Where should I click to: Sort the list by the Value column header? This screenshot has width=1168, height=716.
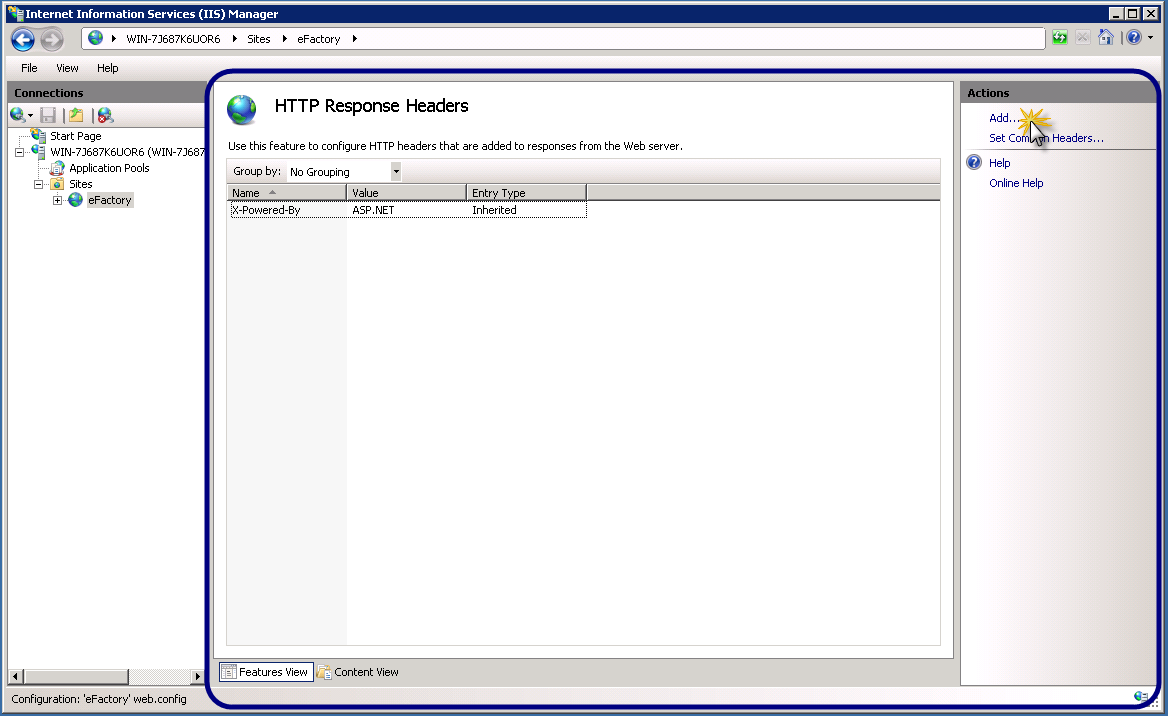tap(407, 193)
